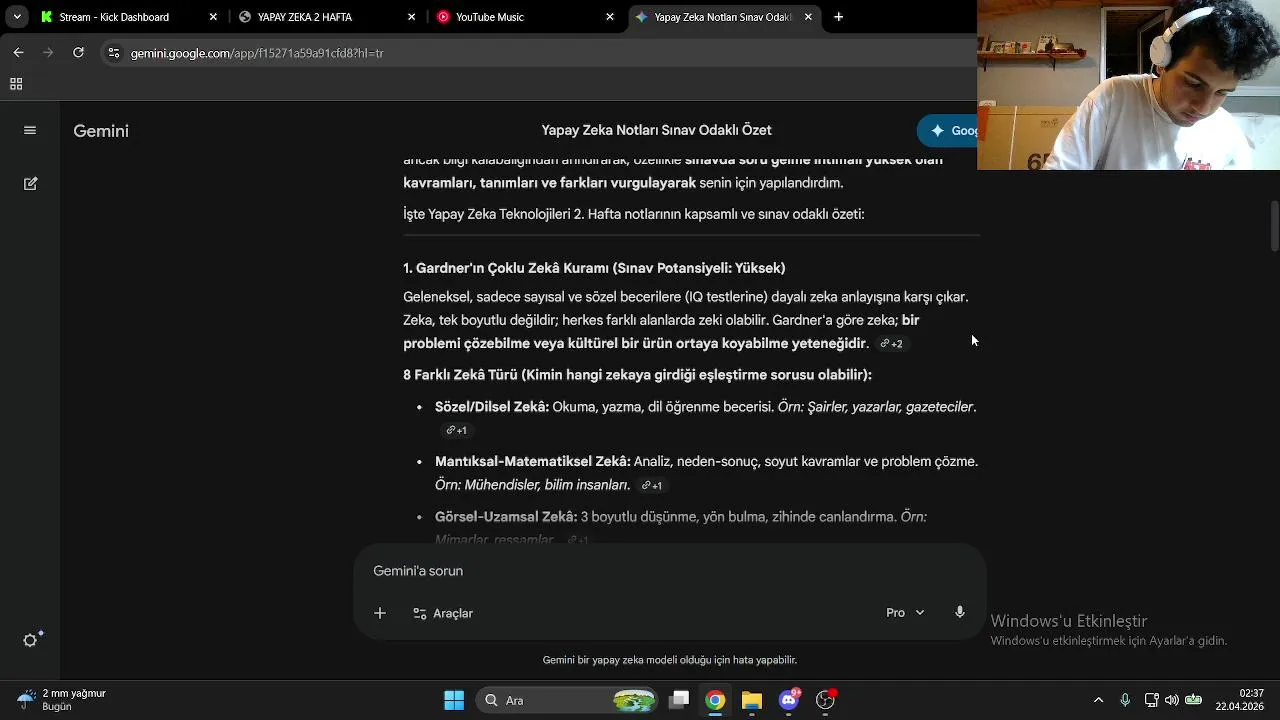Click conversation title Yapay Zeka Notları Sınav Odaklı Özet
1280x720 pixels.
tap(656, 130)
